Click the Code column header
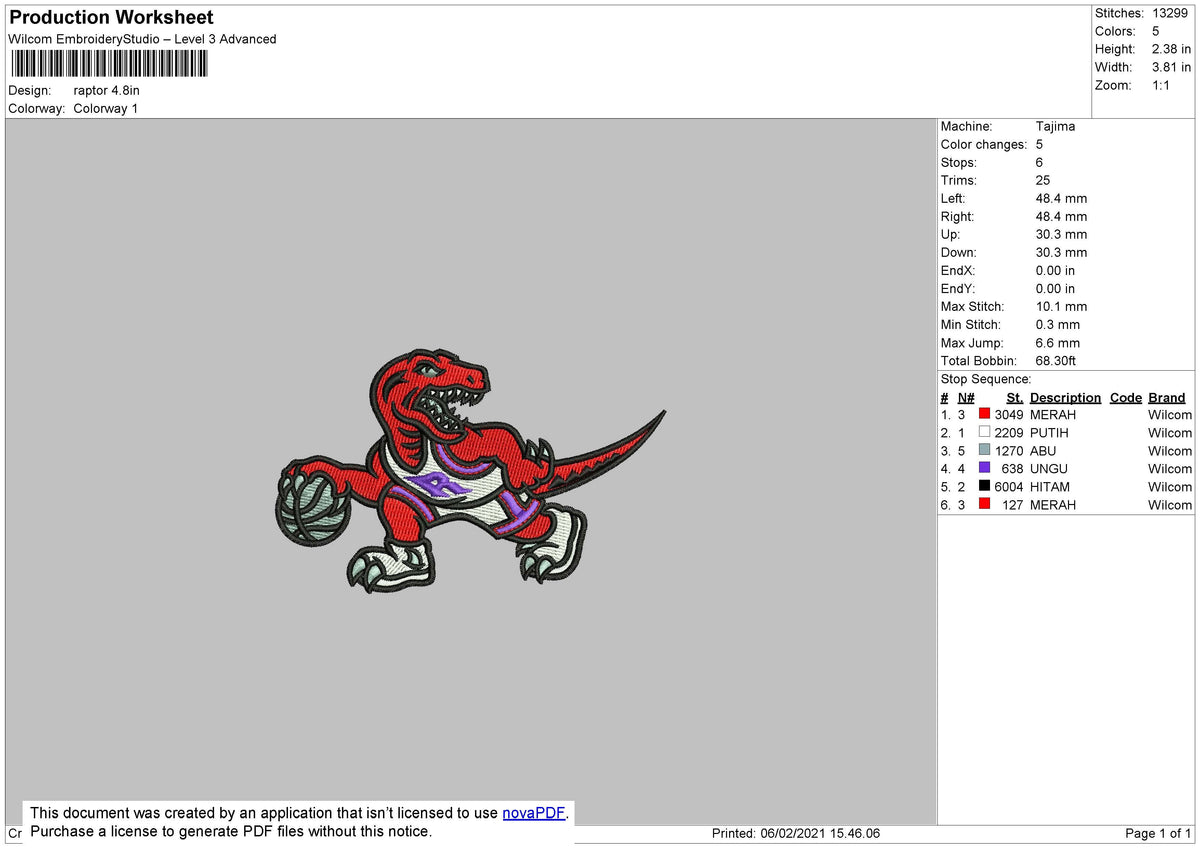Image resolution: width=1200 pixels, height=848 pixels. pos(1125,397)
